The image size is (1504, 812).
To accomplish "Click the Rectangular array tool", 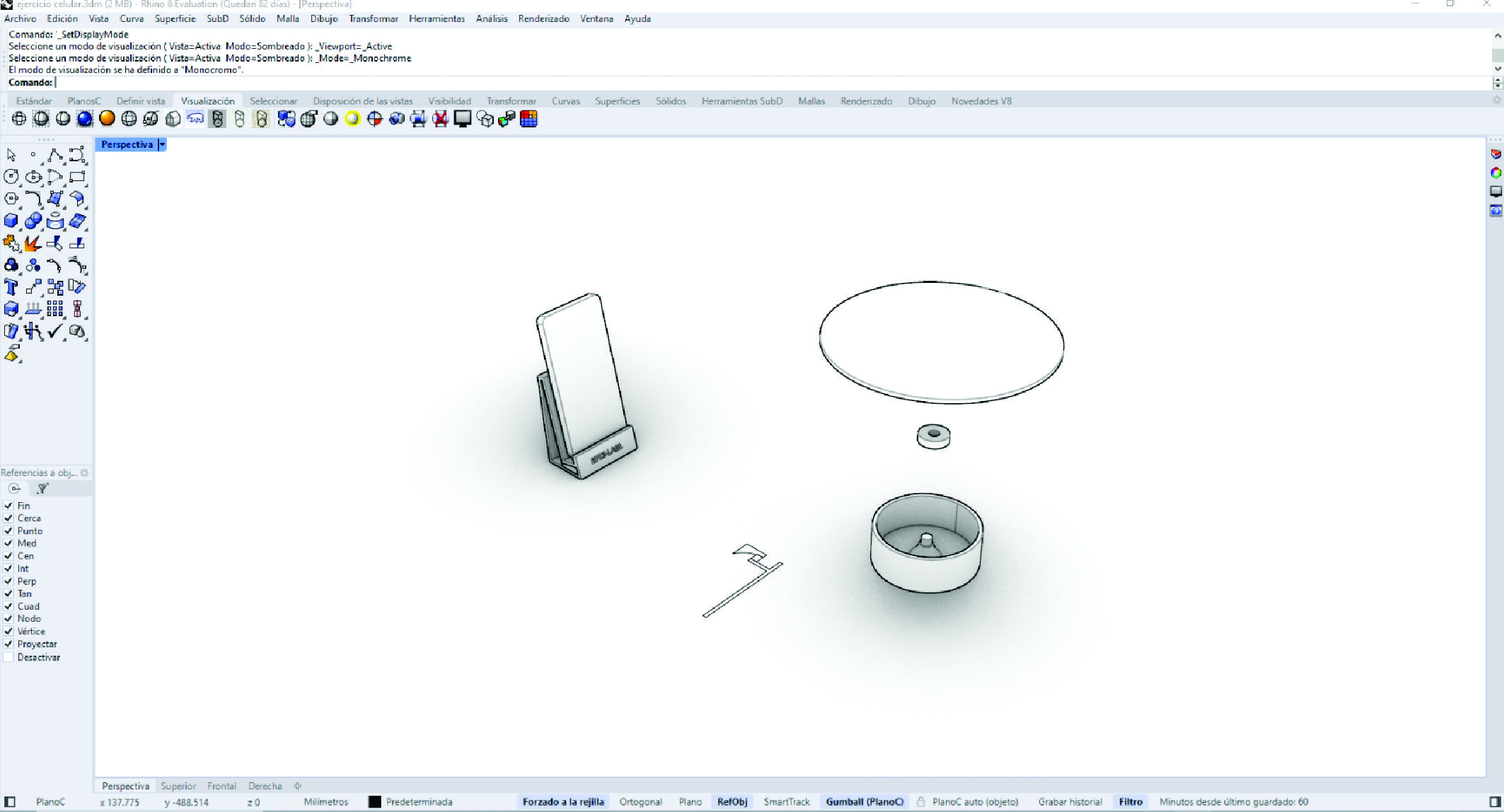I will pyautogui.click(x=55, y=309).
